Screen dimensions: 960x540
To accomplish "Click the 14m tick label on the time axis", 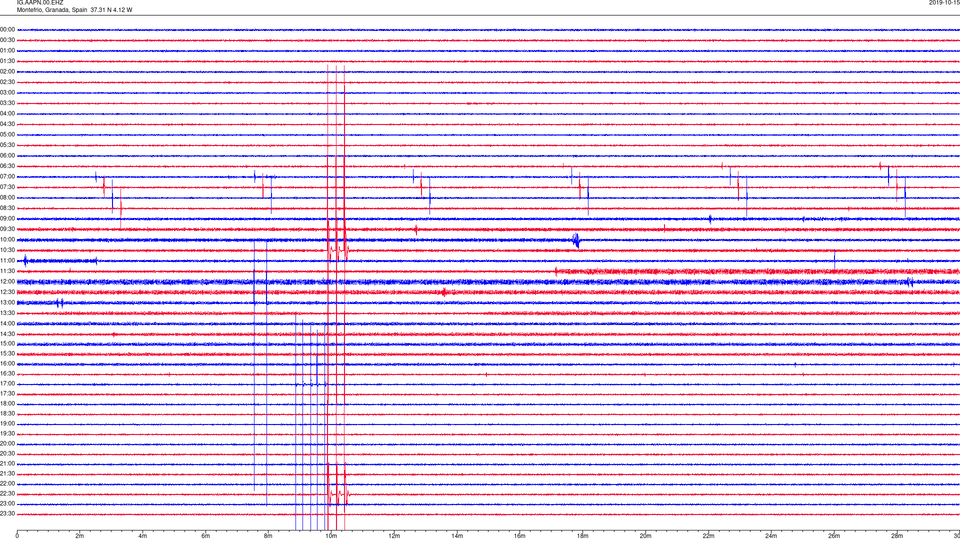I will 457,536.
